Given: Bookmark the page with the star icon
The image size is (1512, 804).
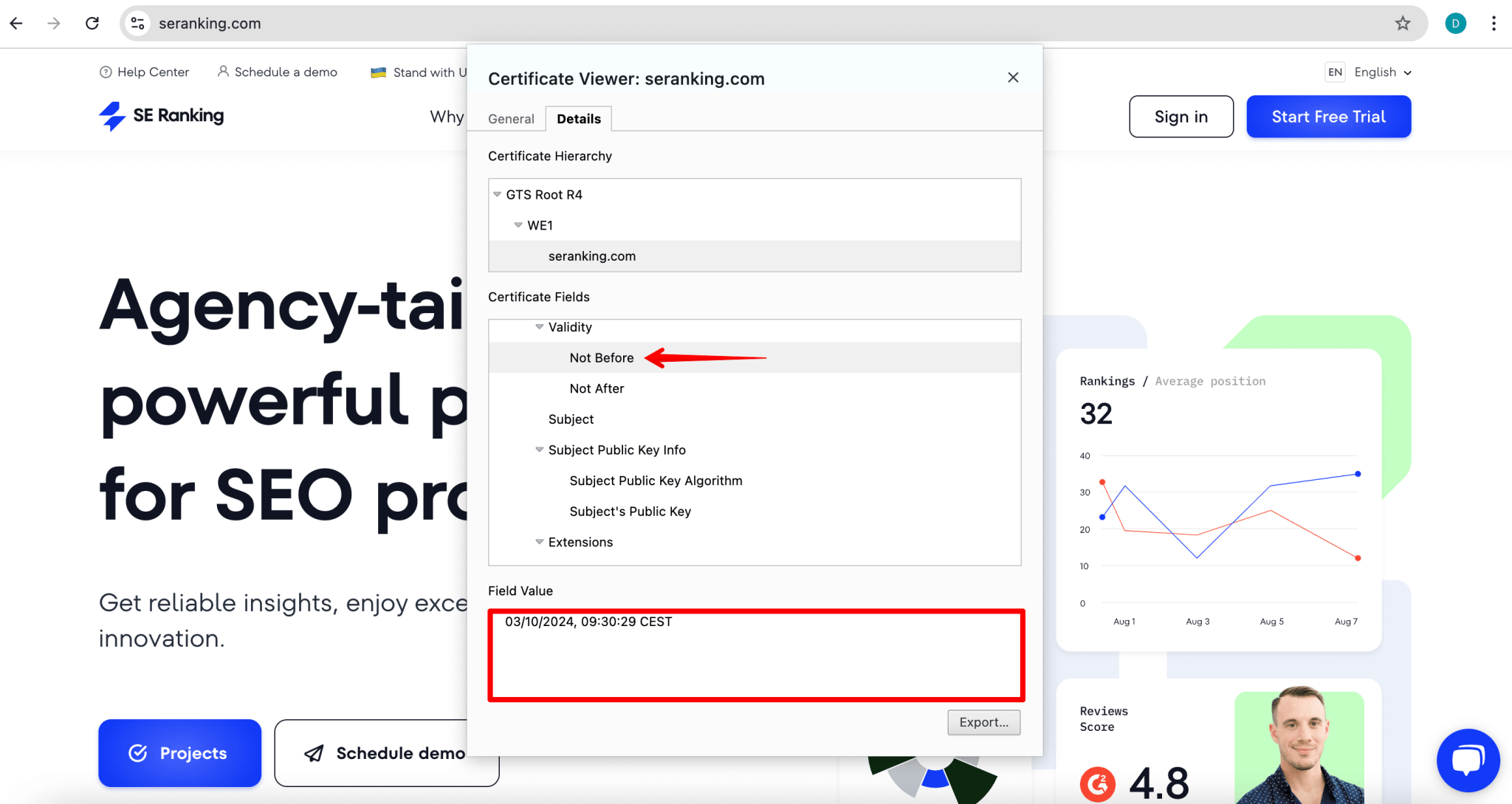Looking at the screenshot, I should (1402, 23).
